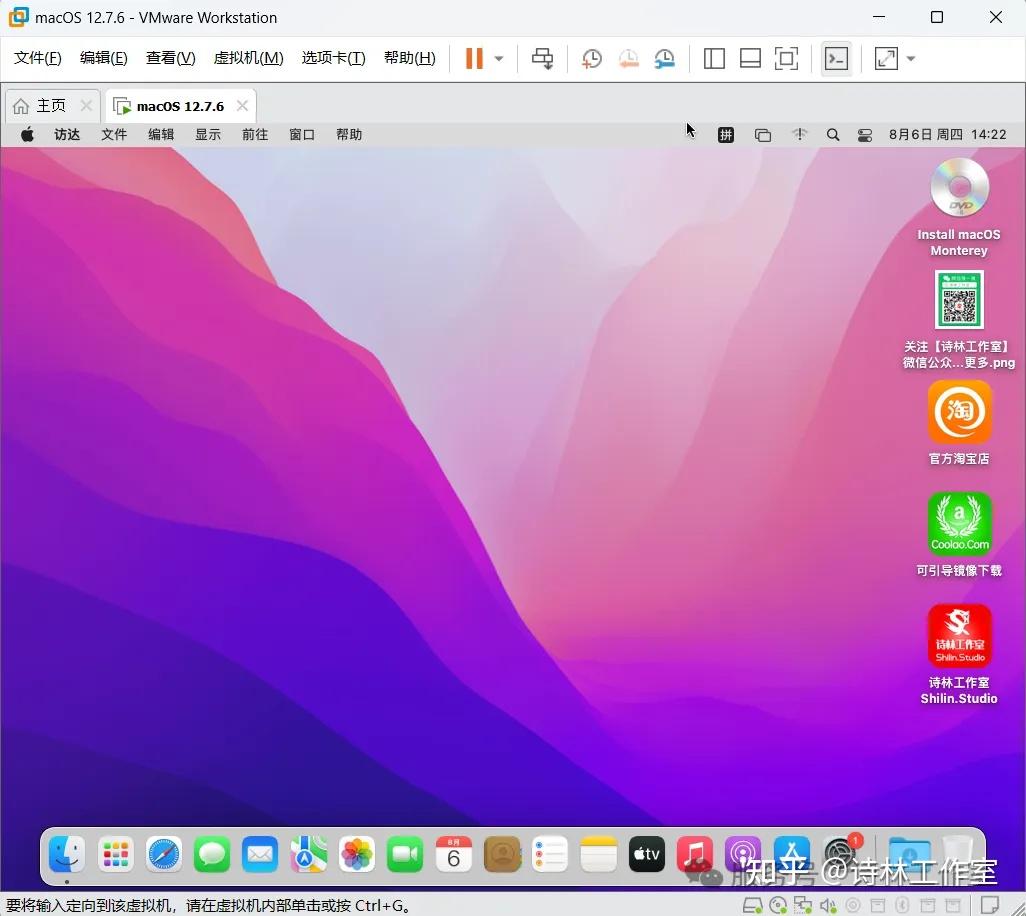The width and height of the screenshot is (1026, 916).
Task: Open Calendar from the Dock
Action: [453, 854]
